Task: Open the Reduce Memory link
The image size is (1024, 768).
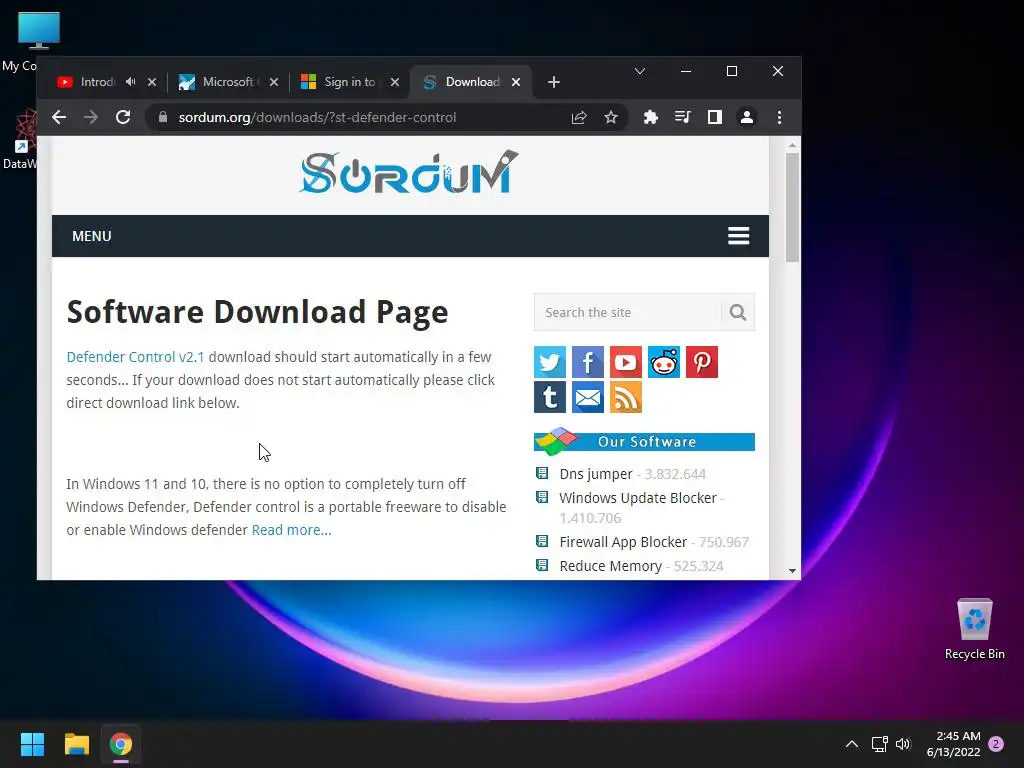Action: coord(611,566)
